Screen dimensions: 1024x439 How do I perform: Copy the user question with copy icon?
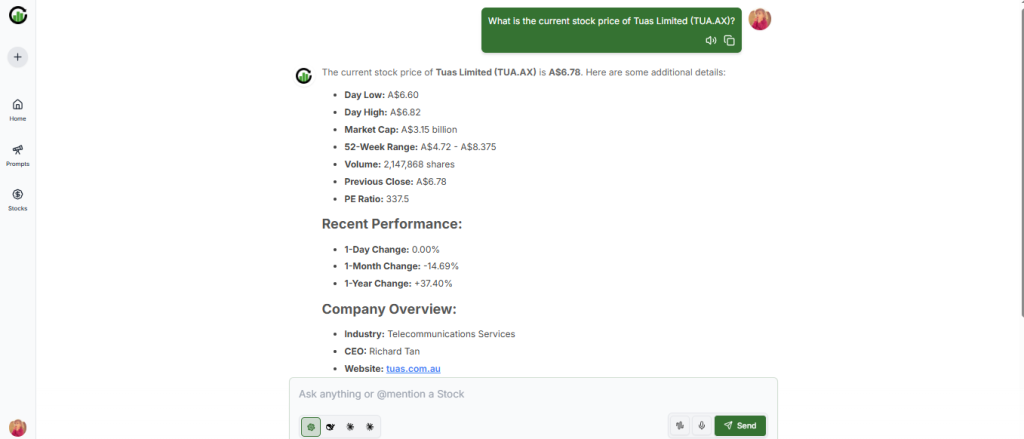tap(729, 40)
